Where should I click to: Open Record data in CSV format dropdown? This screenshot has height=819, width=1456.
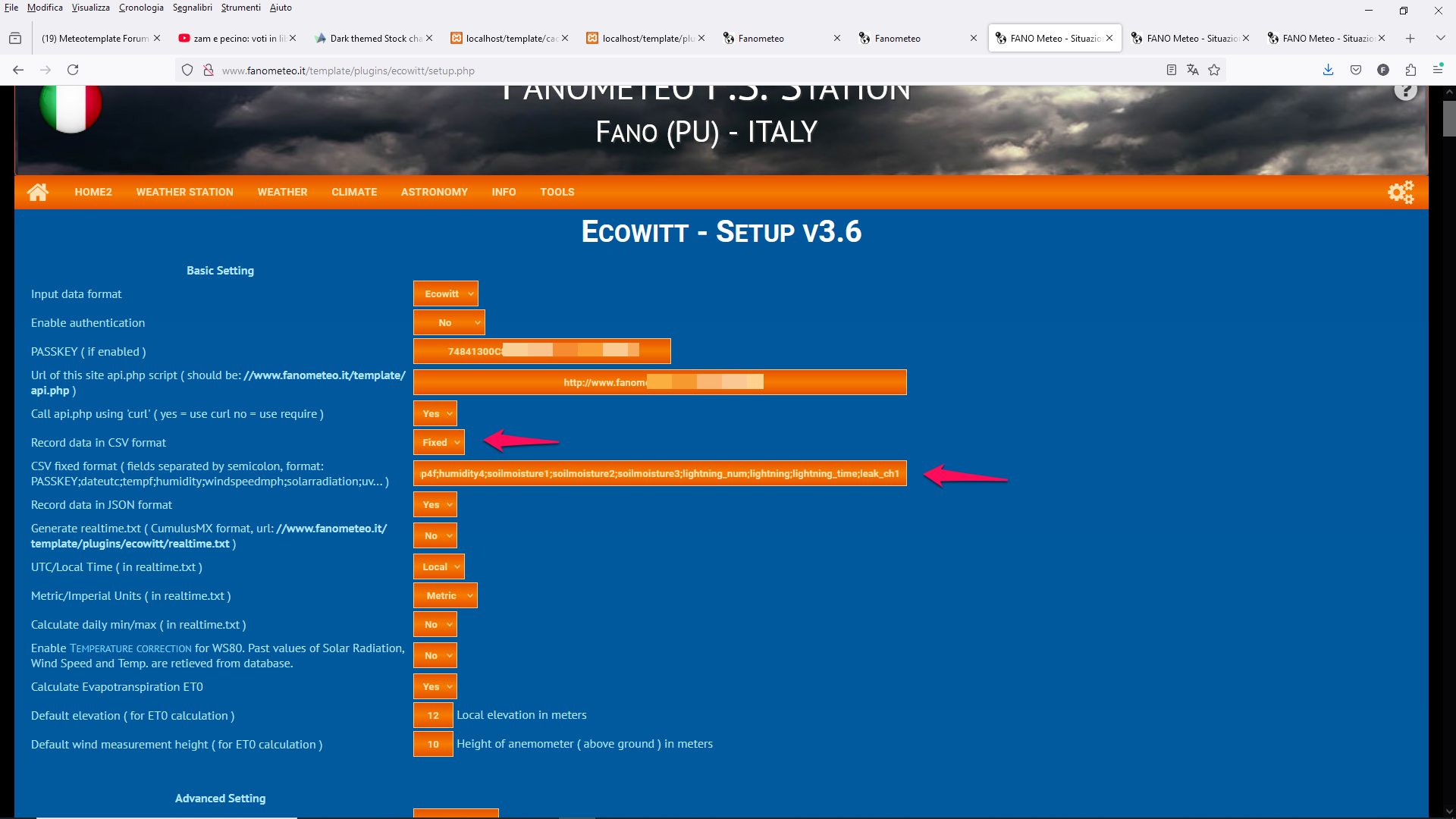point(439,442)
